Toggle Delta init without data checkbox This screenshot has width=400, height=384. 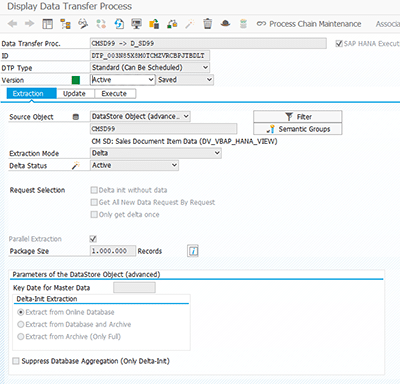(x=94, y=190)
